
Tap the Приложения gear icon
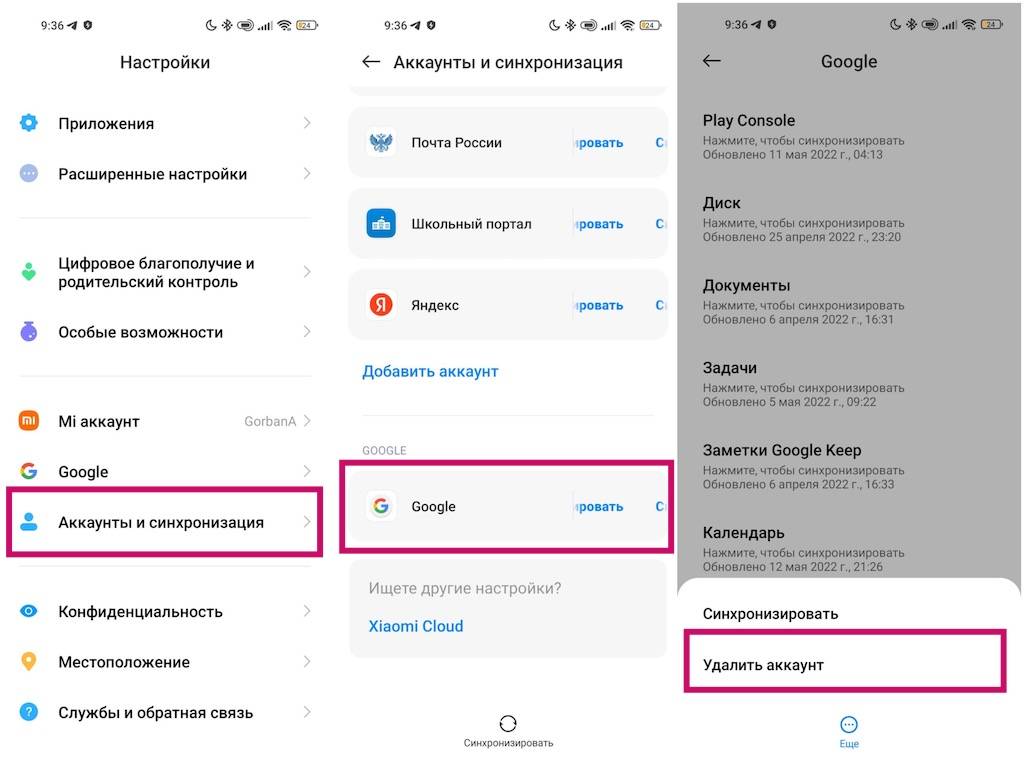29,123
